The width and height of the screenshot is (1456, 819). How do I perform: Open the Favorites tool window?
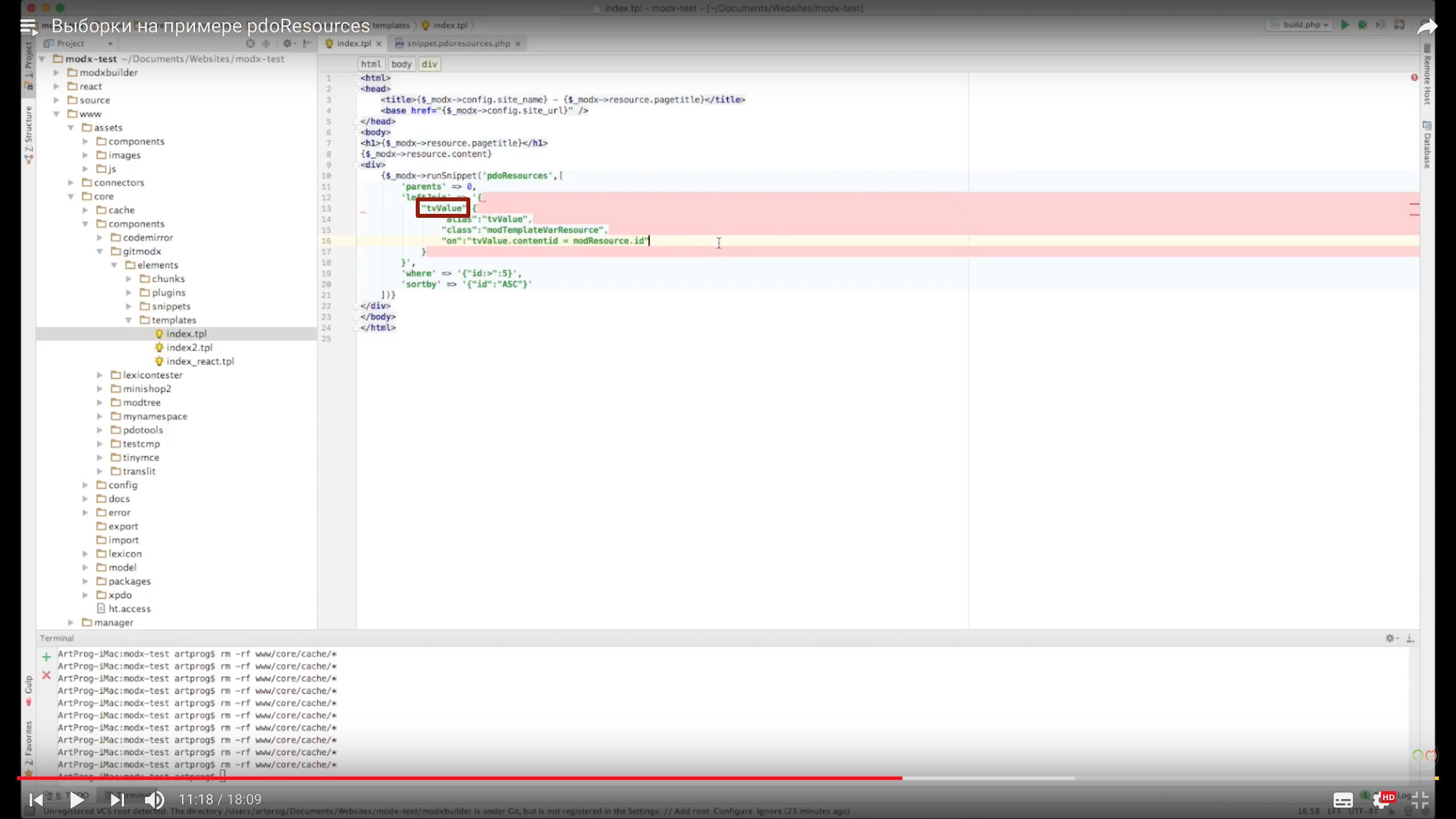[28, 748]
